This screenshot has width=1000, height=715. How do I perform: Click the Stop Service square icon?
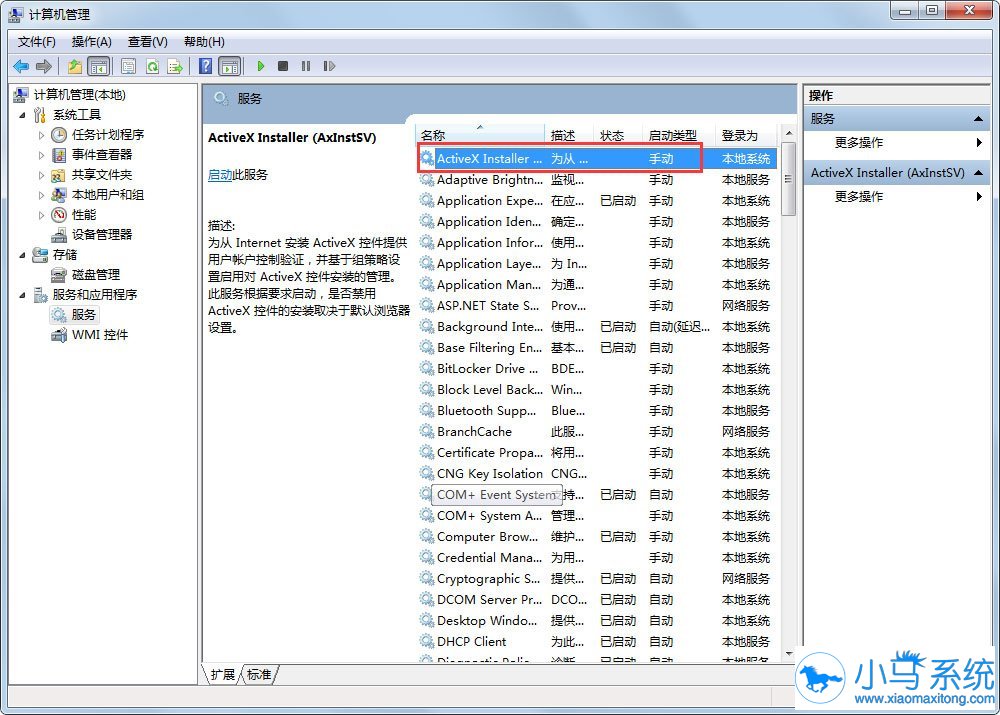pos(283,66)
